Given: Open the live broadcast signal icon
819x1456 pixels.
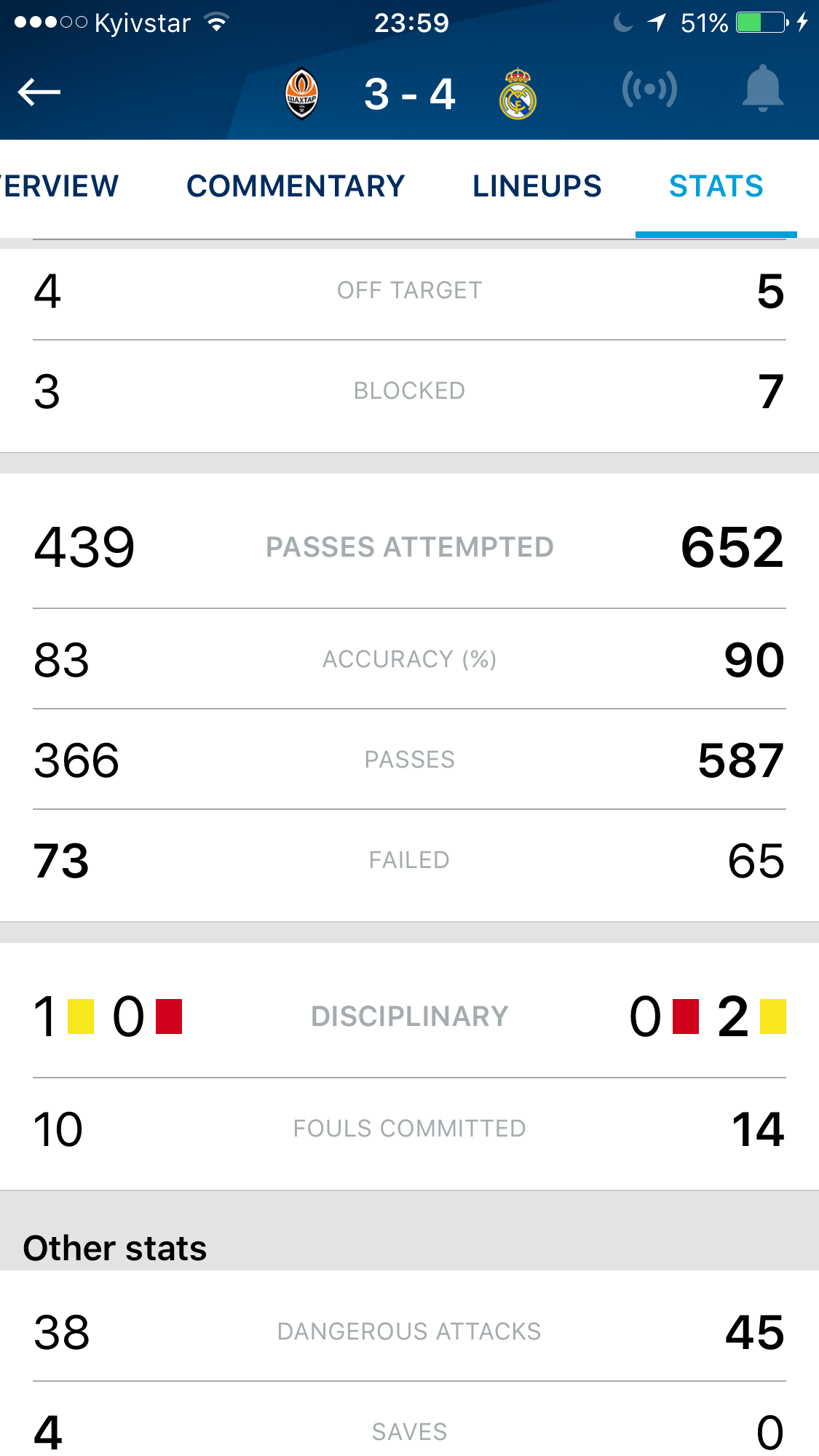Looking at the screenshot, I should pyautogui.click(x=649, y=90).
